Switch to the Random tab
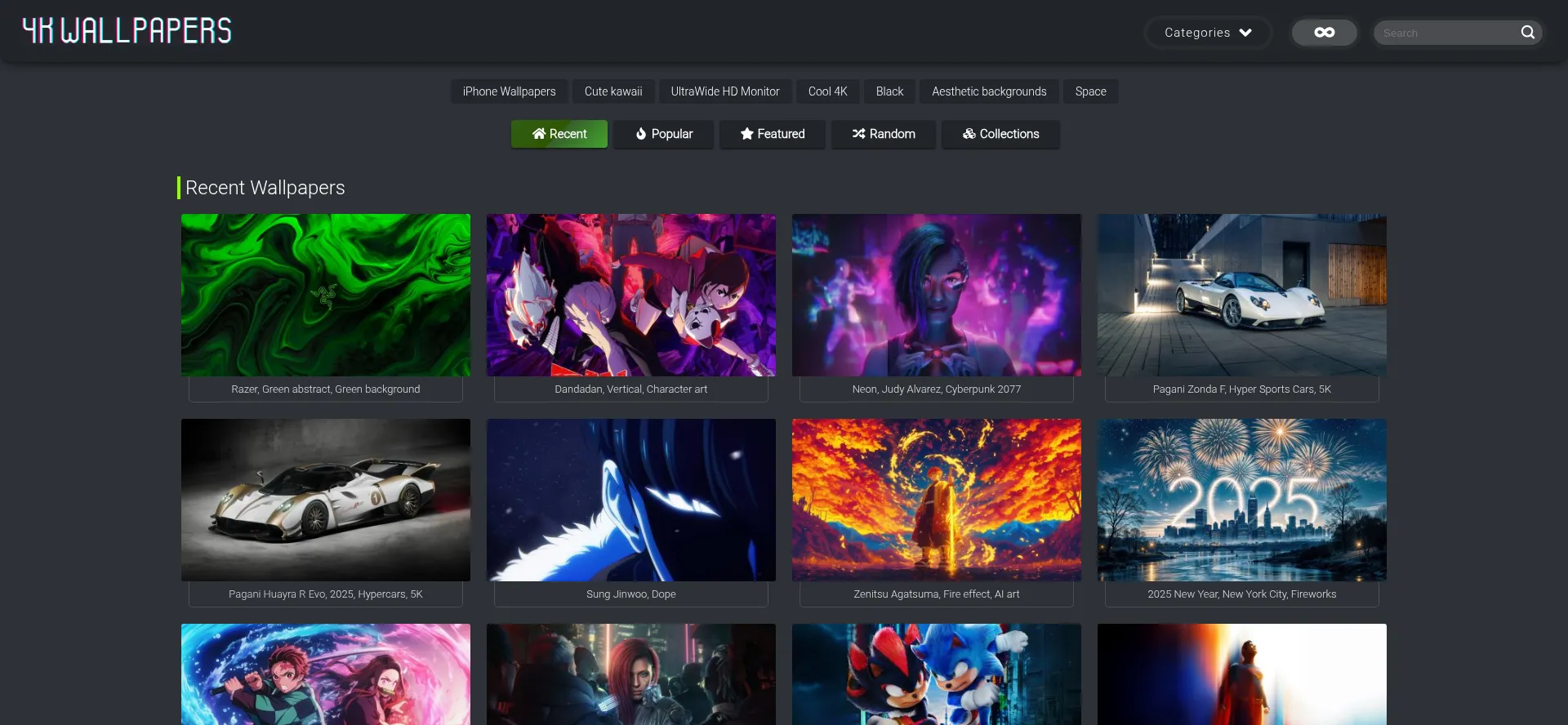The width and height of the screenshot is (1568, 725). pyautogui.click(x=884, y=134)
